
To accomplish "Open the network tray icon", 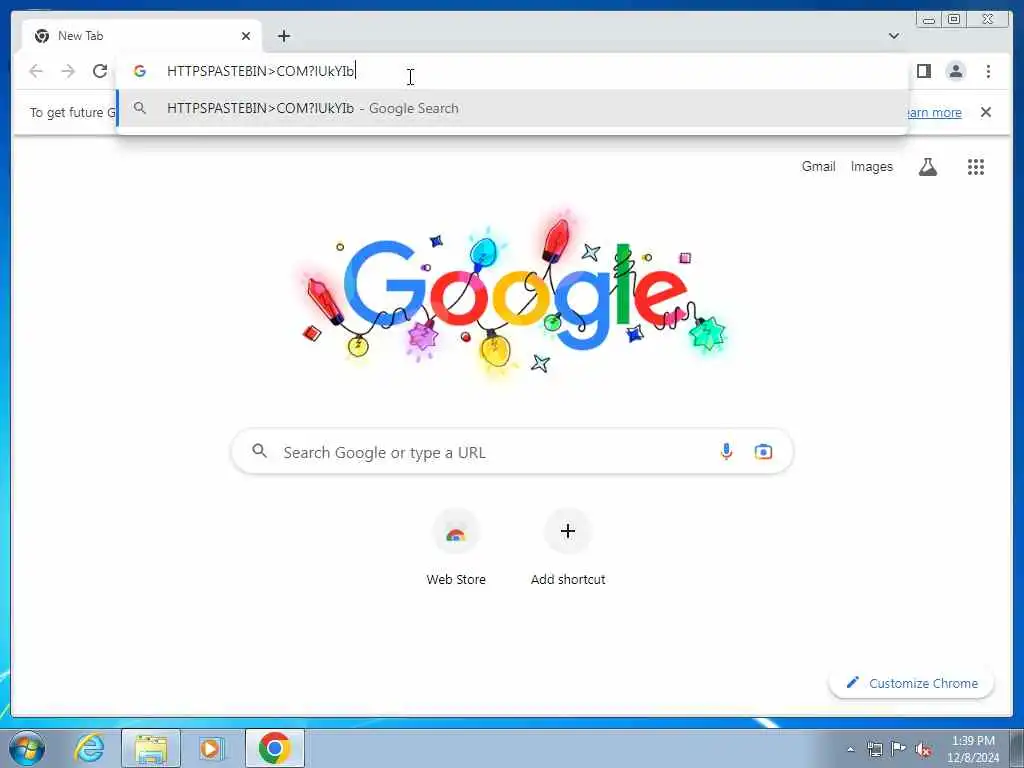I will coord(874,749).
